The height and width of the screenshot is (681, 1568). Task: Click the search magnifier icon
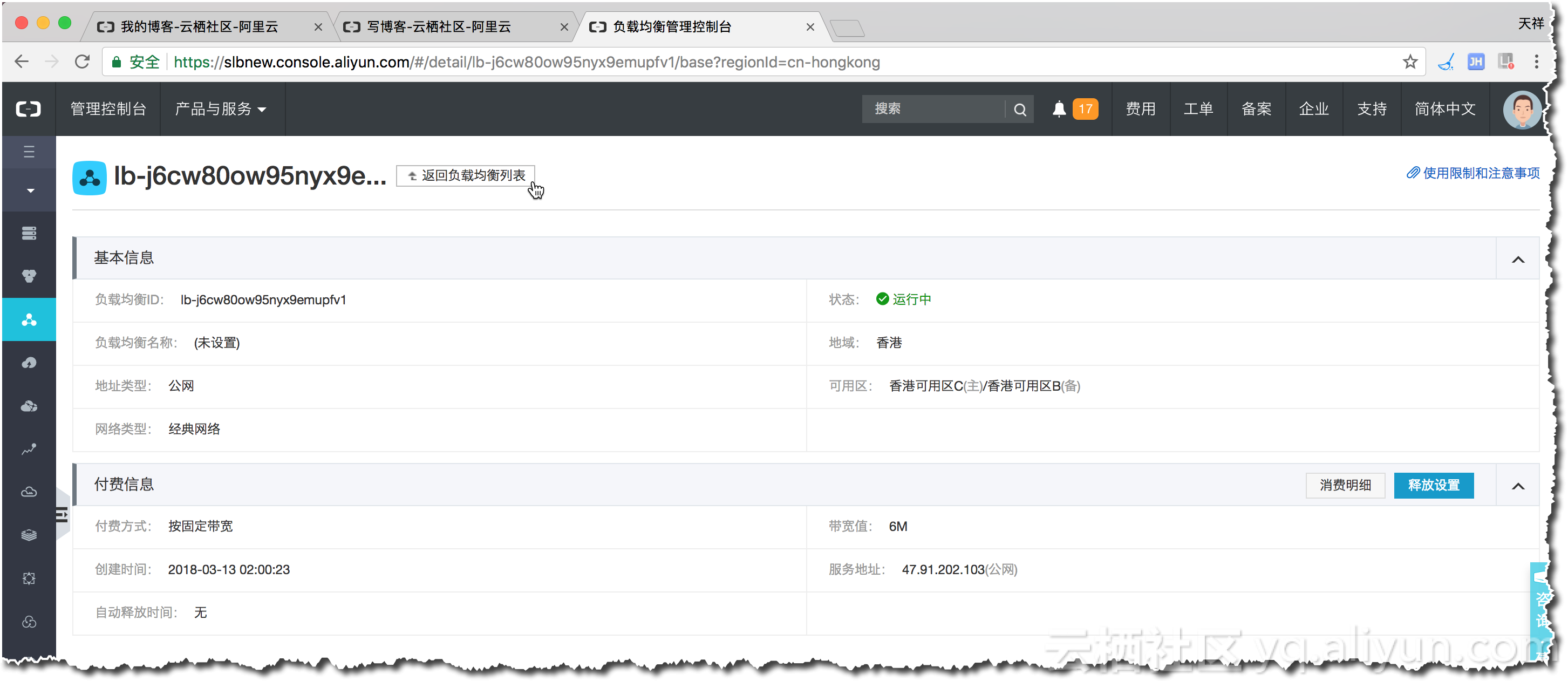(1020, 110)
